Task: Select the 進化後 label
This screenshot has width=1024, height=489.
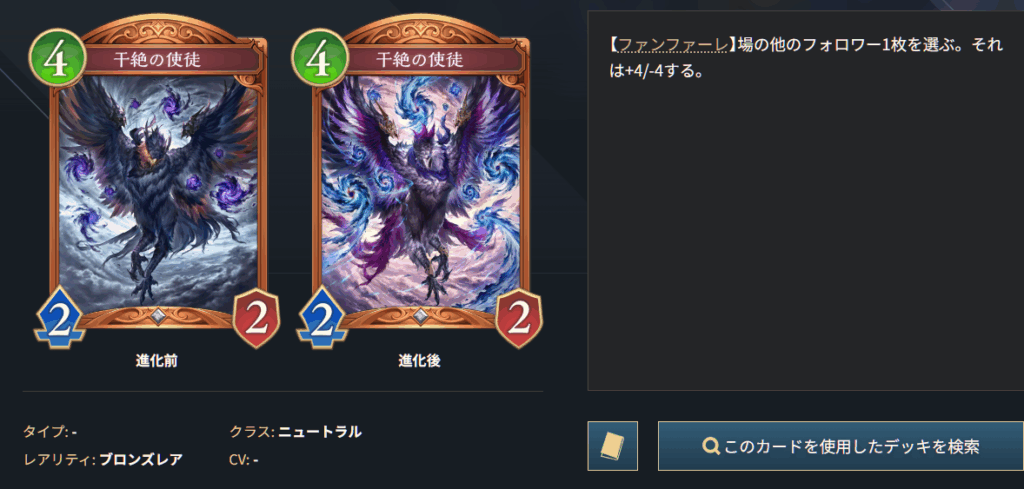Action: point(419,360)
